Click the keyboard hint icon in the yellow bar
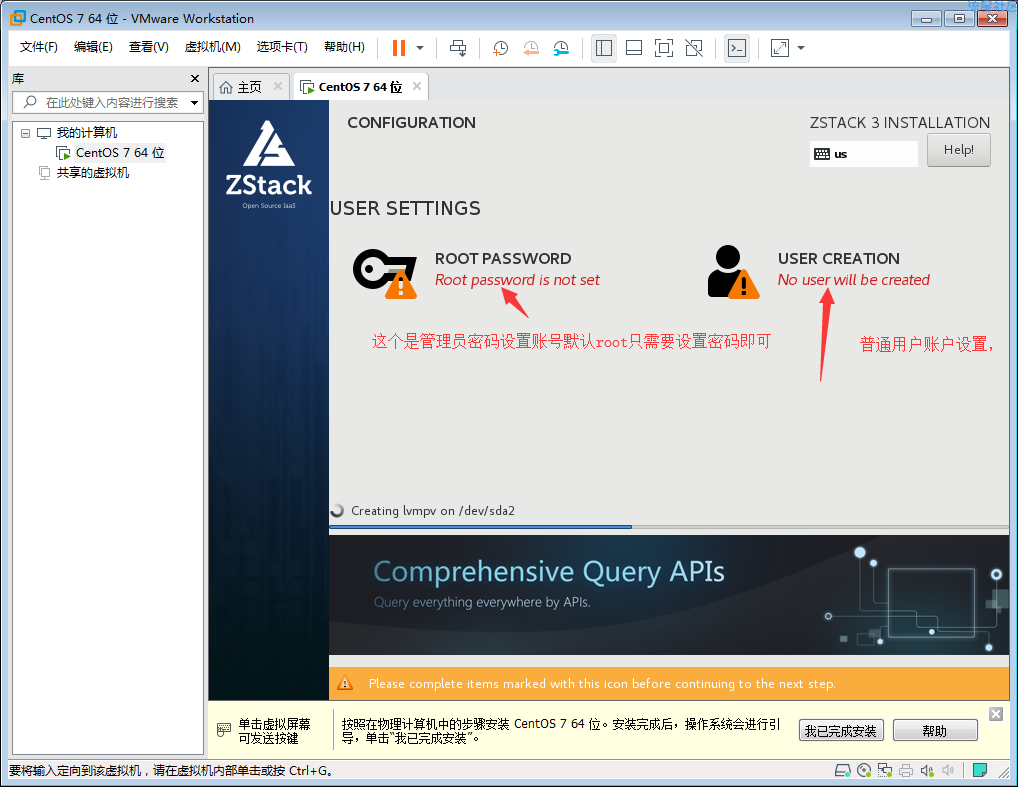This screenshot has height=787, width=1018. (x=223, y=730)
